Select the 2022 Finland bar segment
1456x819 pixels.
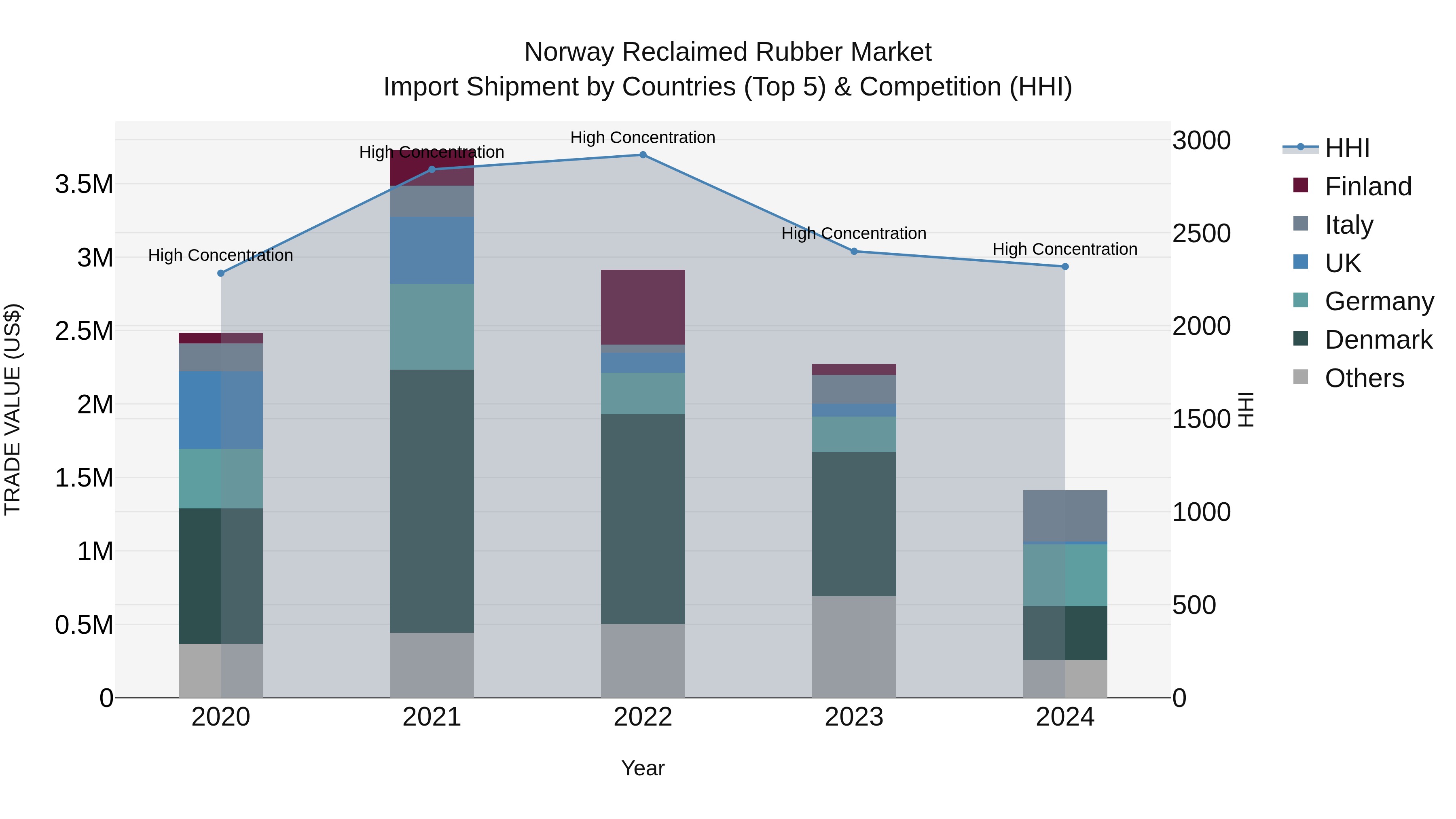(x=643, y=307)
